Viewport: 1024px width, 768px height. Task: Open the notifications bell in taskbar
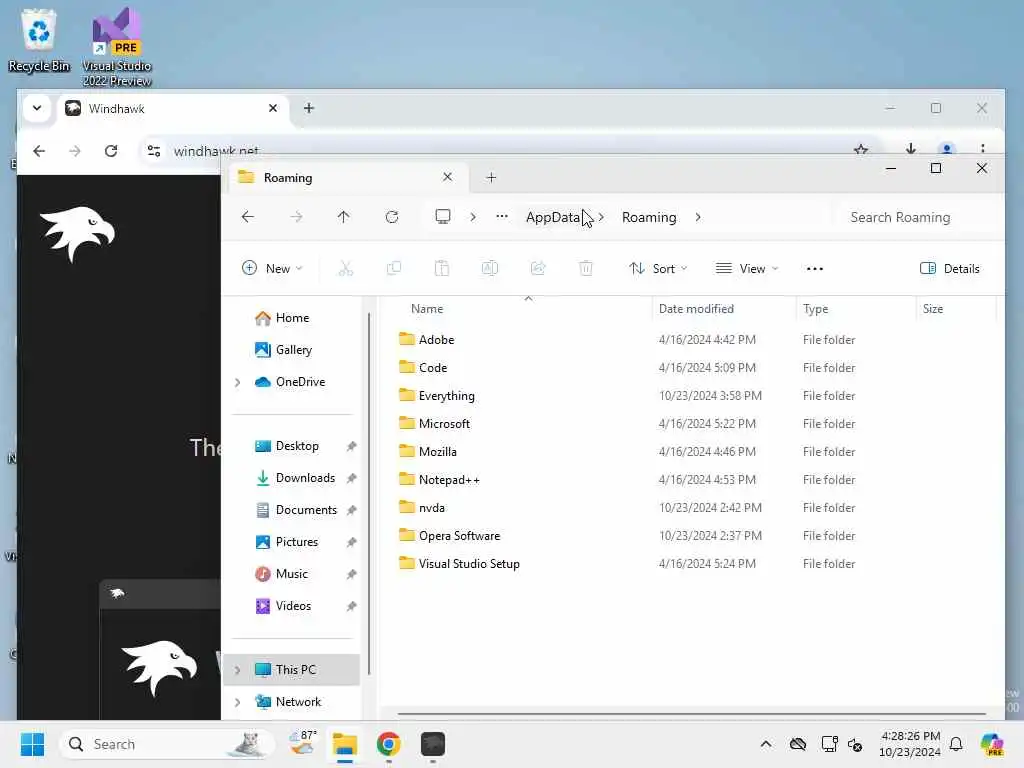tap(956, 744)
